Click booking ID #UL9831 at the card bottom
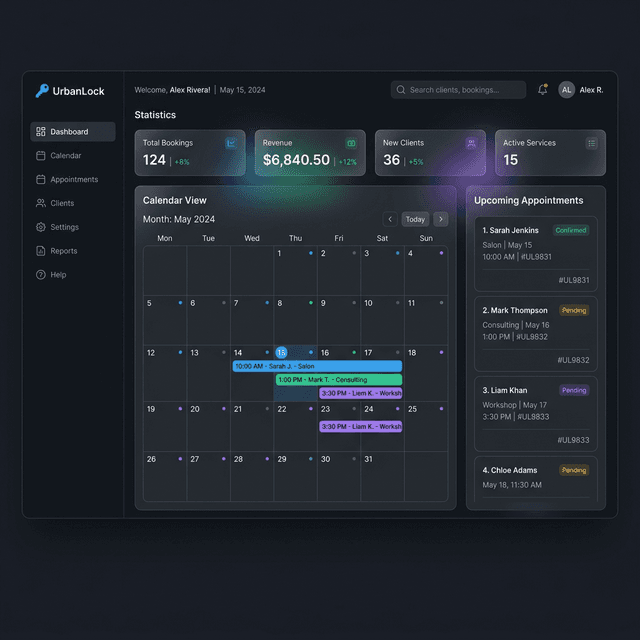 click(574, 280)
